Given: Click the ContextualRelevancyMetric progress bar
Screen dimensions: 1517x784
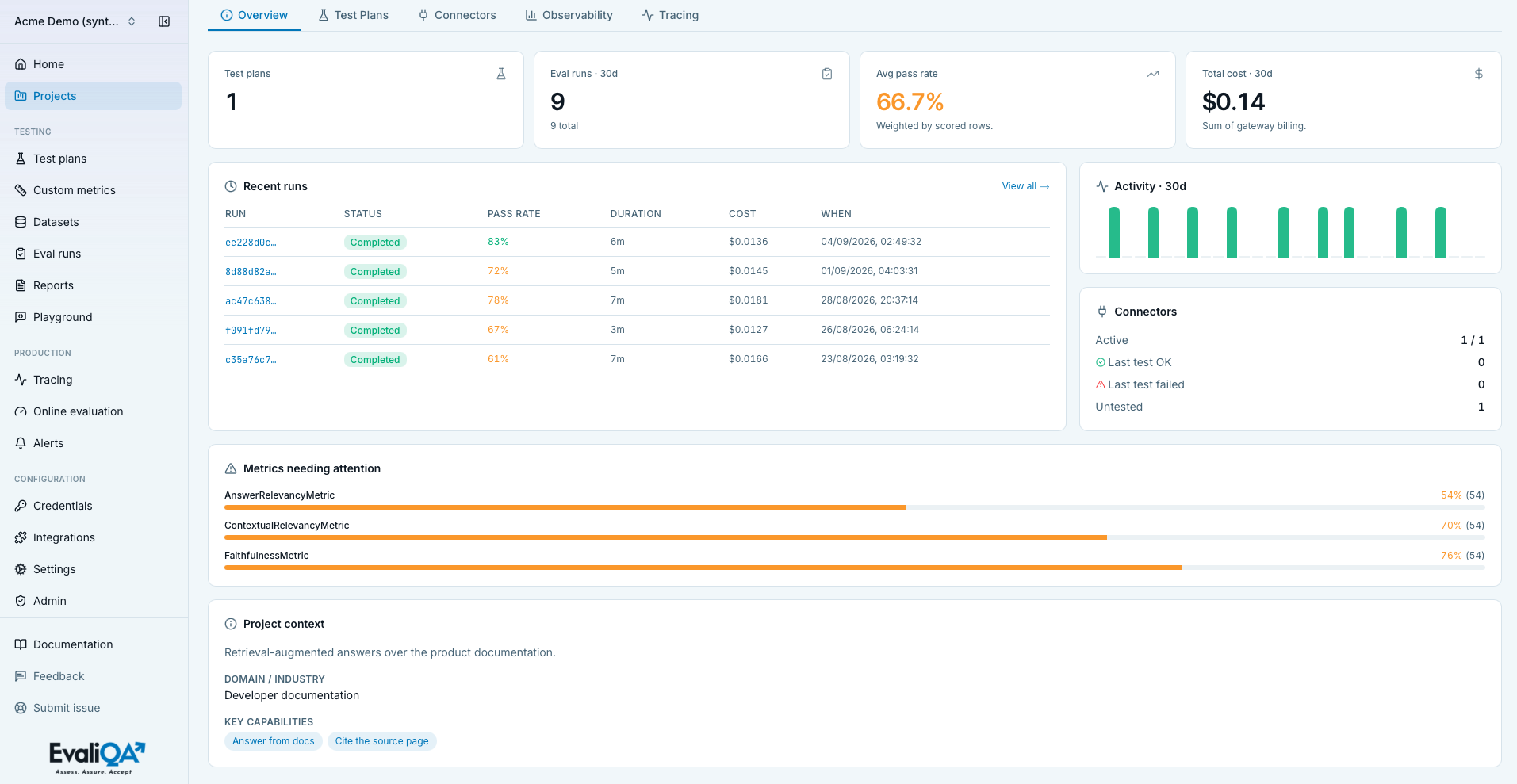Looking at the screenshot, I should click(x=855, y=537).
